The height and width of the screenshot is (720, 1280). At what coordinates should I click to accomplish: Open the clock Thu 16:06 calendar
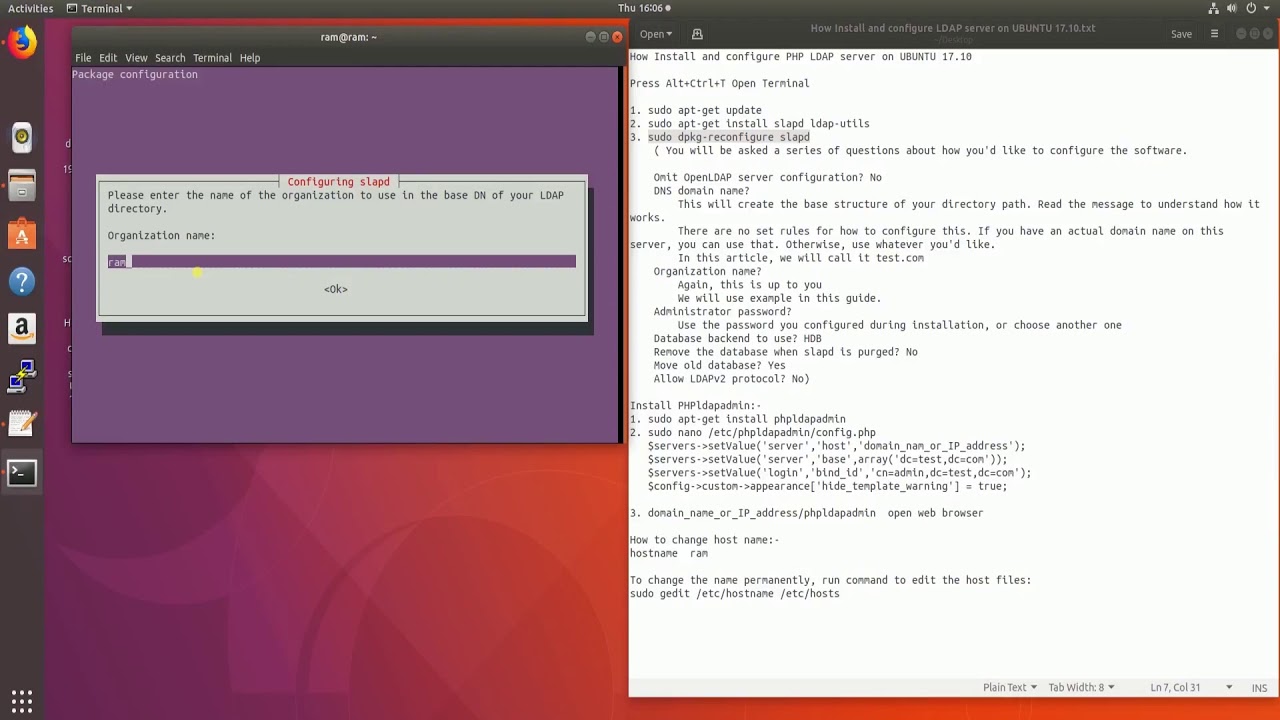(642, 8)
